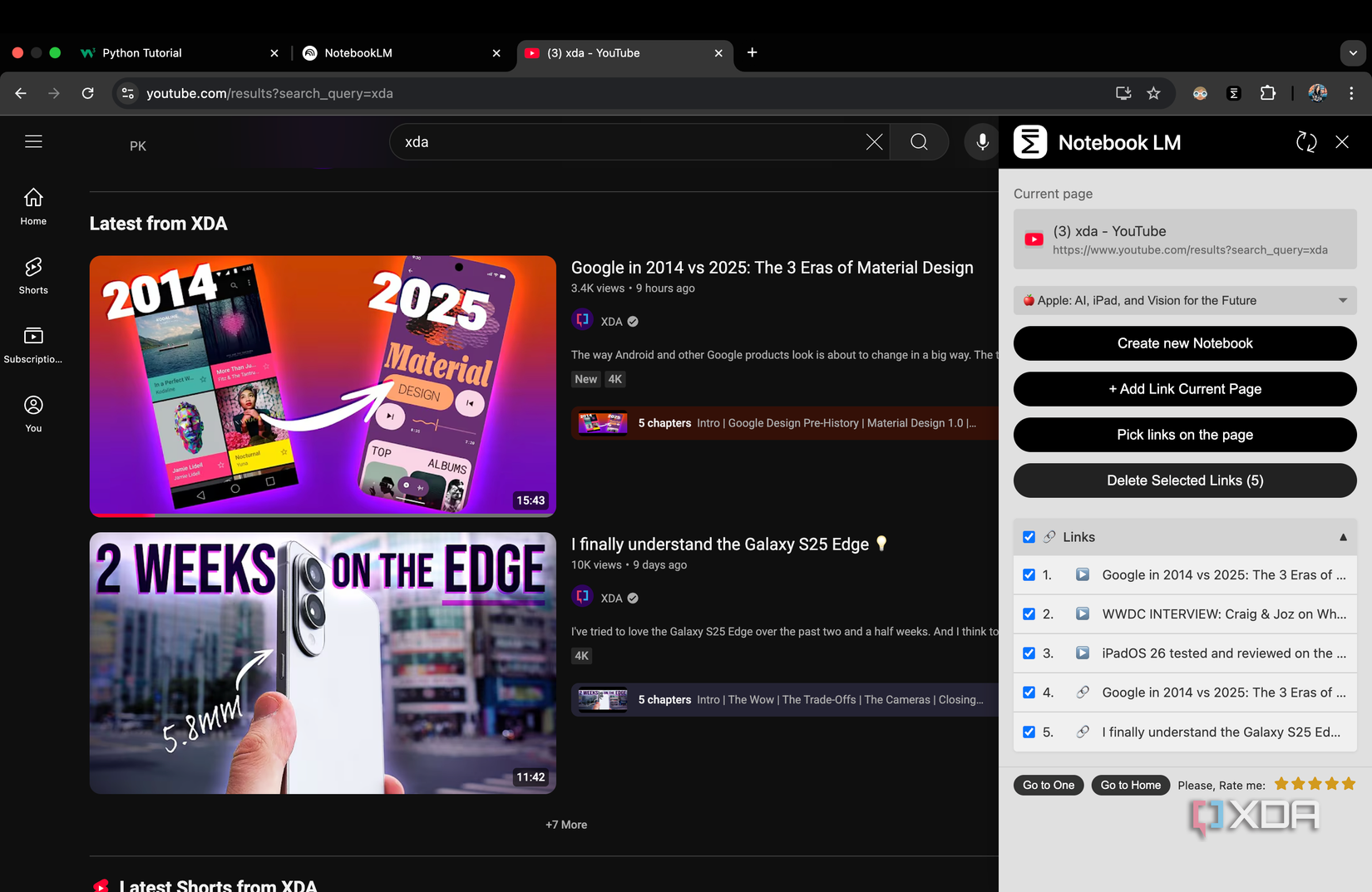Open the browser extensions puzzle icon
The height and width of the screenshot is (892, 1372).
1268,93
